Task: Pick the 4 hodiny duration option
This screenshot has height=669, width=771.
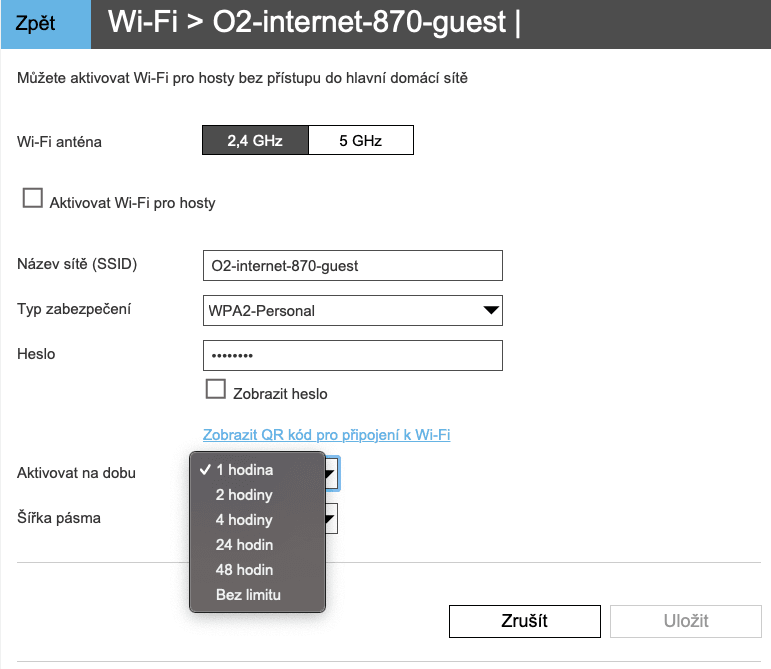Action: 244,520
